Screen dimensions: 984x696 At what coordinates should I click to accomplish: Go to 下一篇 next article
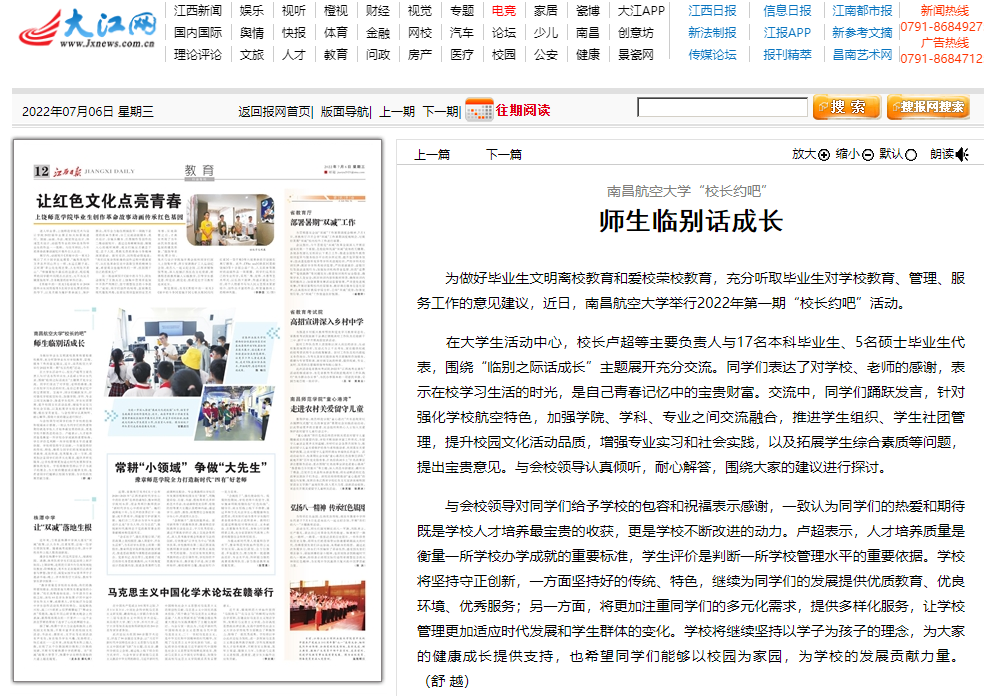[x=504, y=154]
